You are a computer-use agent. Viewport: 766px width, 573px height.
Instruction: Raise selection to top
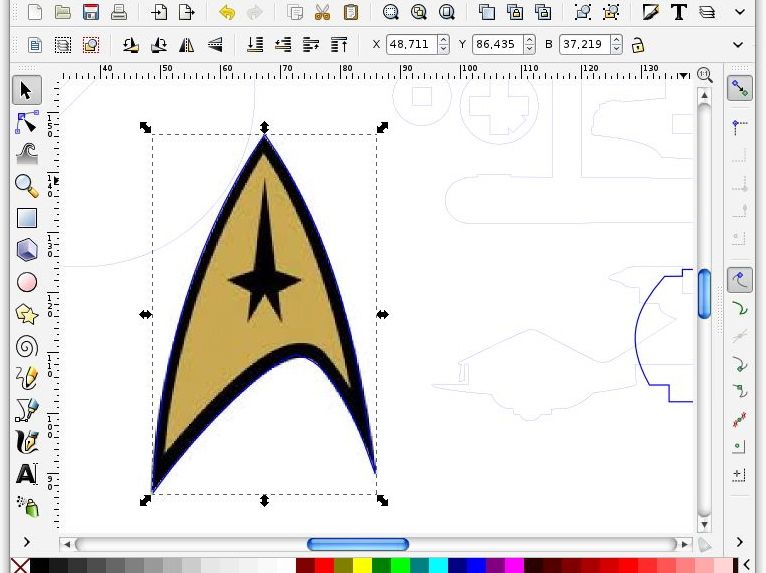[339, 45]
